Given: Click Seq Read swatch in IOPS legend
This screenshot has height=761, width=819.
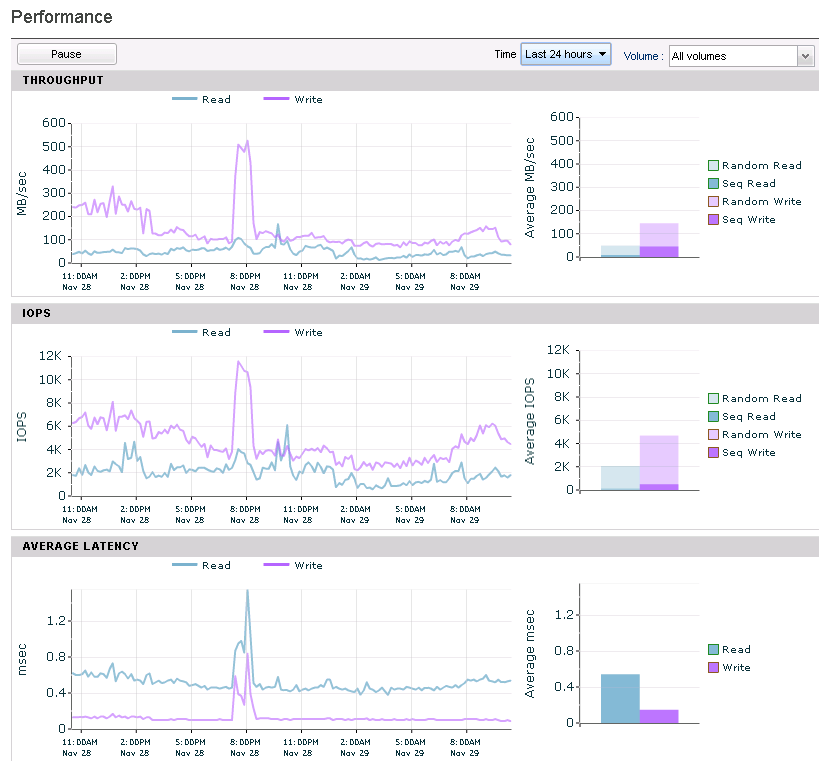Looking at the screenshot, I should pyautogui.click(x=713, y=416).
